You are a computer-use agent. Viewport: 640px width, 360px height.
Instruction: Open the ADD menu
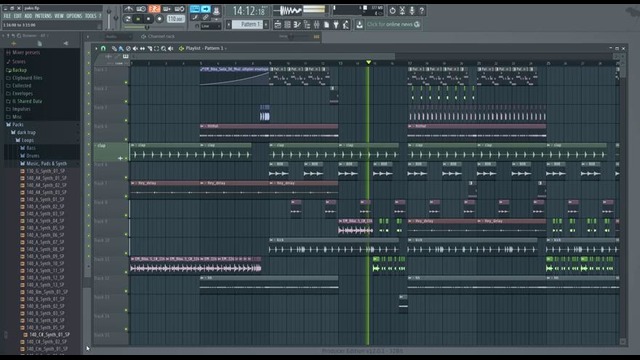pos(28,16)
